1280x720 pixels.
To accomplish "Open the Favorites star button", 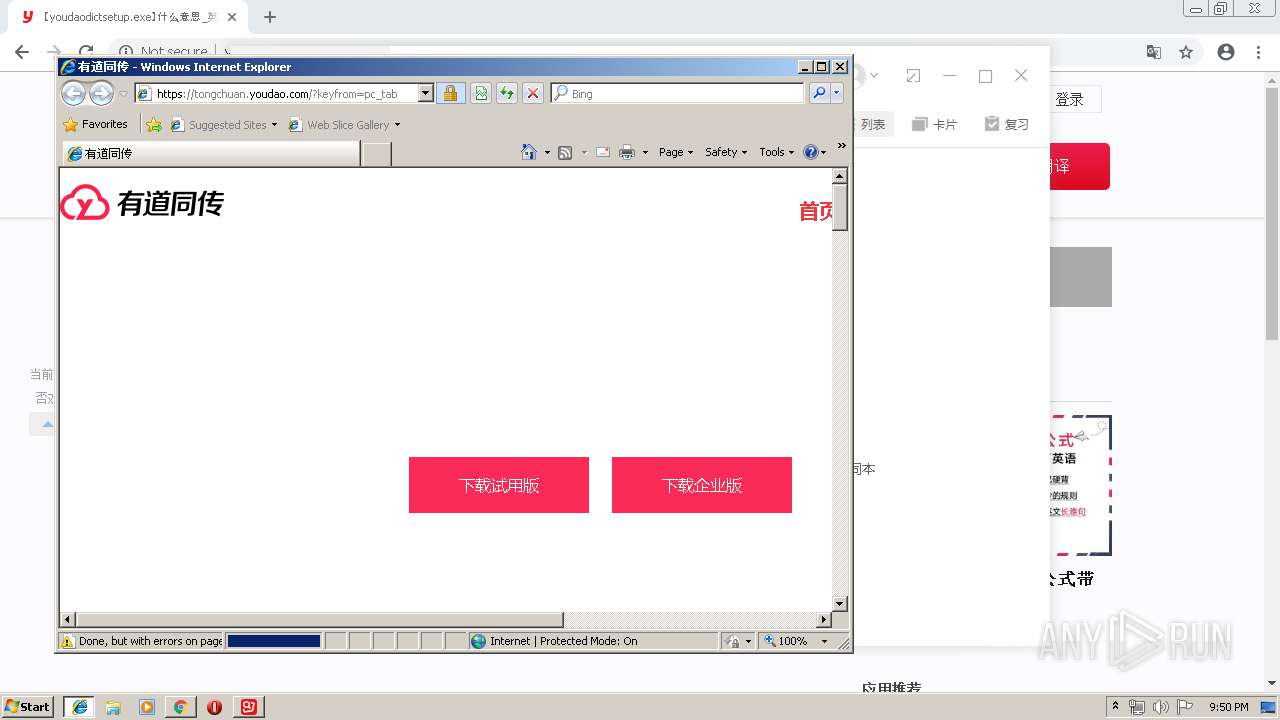I will (x=95, y=125).
